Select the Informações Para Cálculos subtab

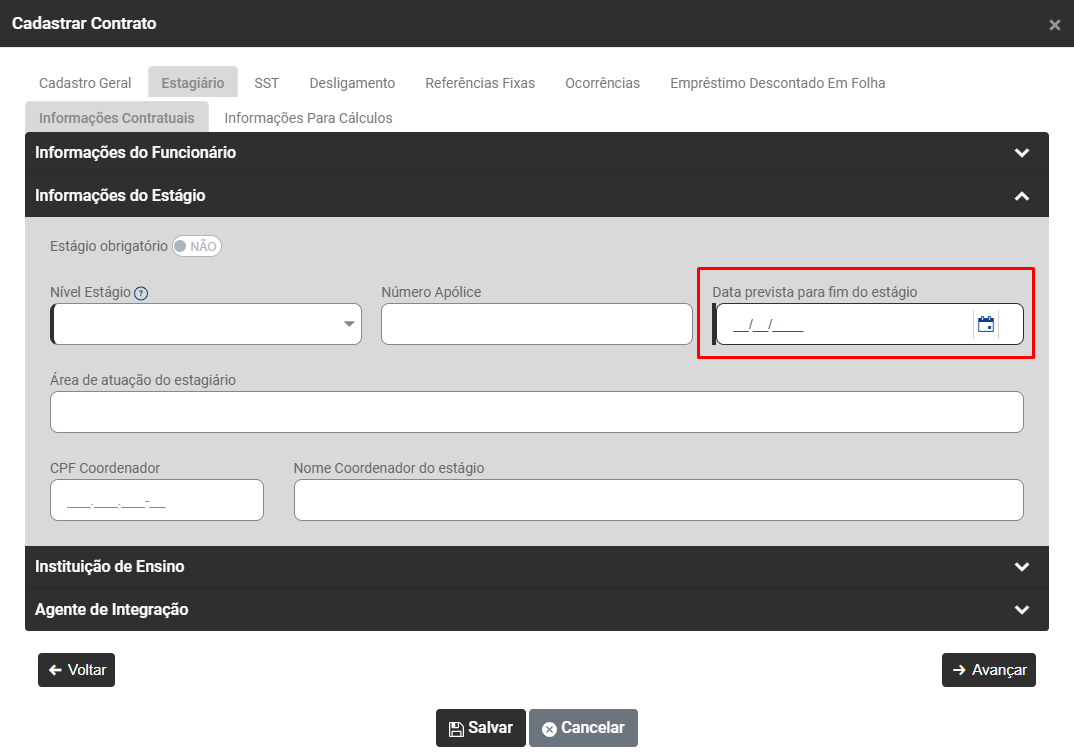point(308,118)
